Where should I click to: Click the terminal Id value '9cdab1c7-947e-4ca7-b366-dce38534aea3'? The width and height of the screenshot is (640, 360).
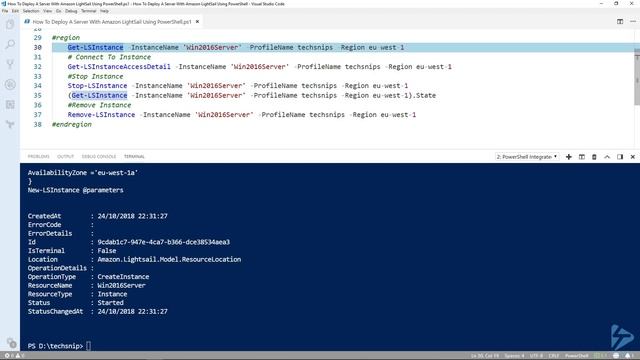[x=163, y=242]
